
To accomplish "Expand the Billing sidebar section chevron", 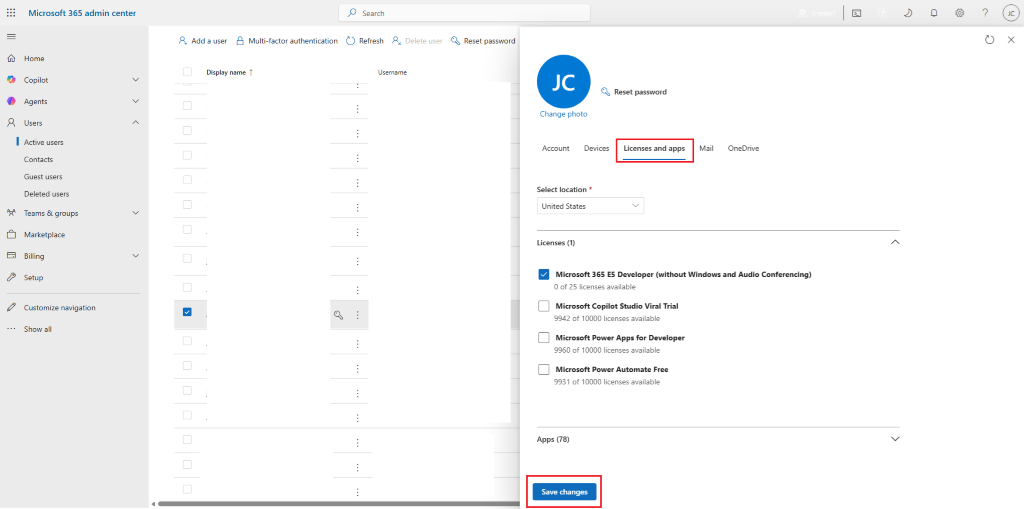I will [136, 255].
